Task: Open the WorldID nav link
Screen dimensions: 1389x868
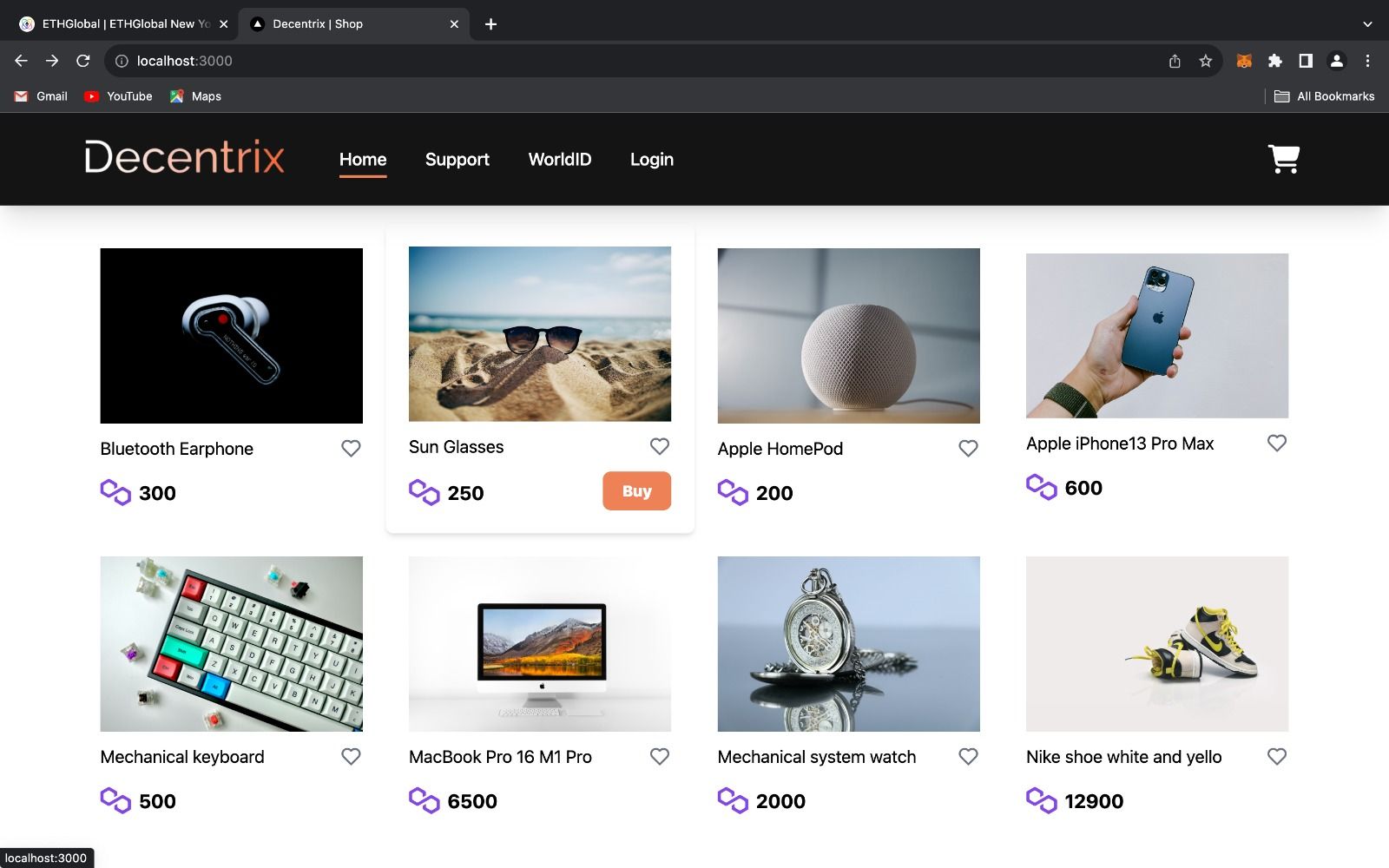Action: 560,160
